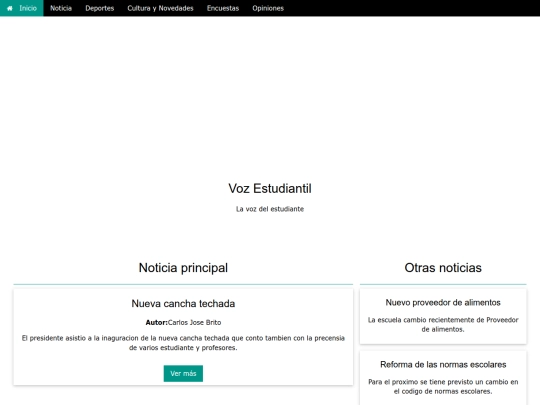Image resolution: width=540 pixels, height=405 pixels.
Task: Open the Nueva cancha techada headline
Action: [183, 304]
